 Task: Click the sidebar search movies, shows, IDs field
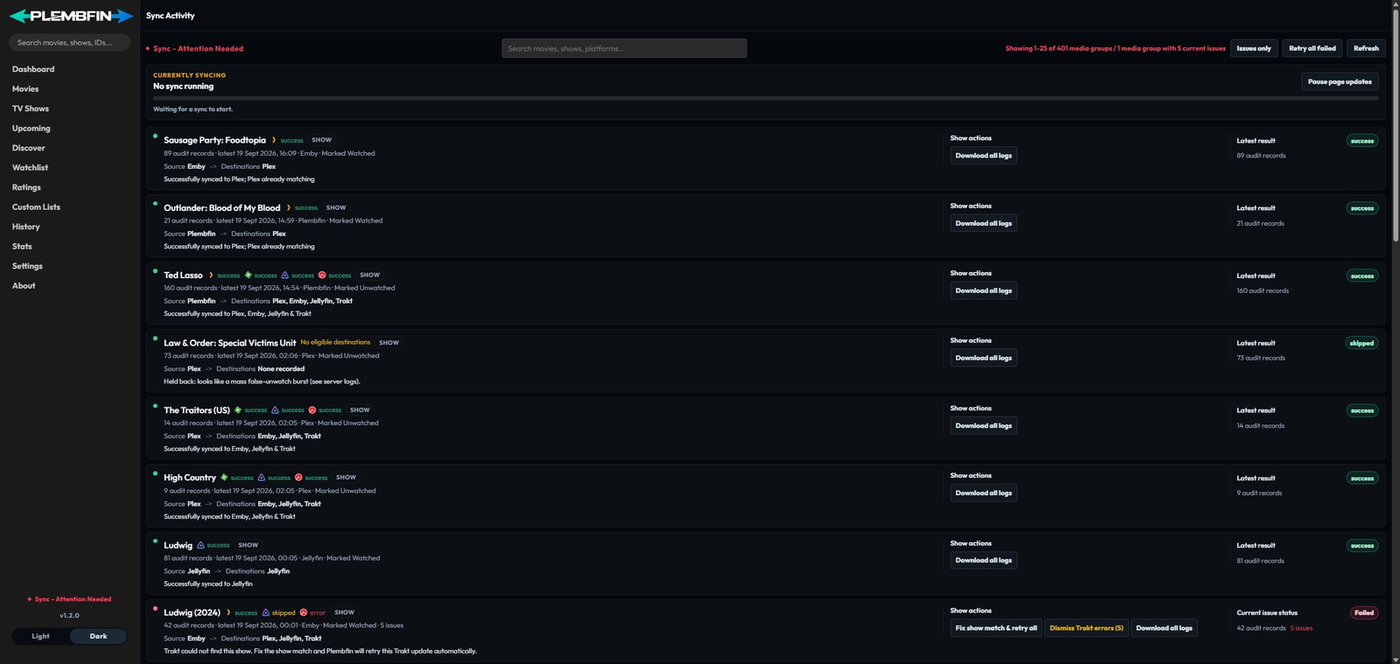click(70, 42)
